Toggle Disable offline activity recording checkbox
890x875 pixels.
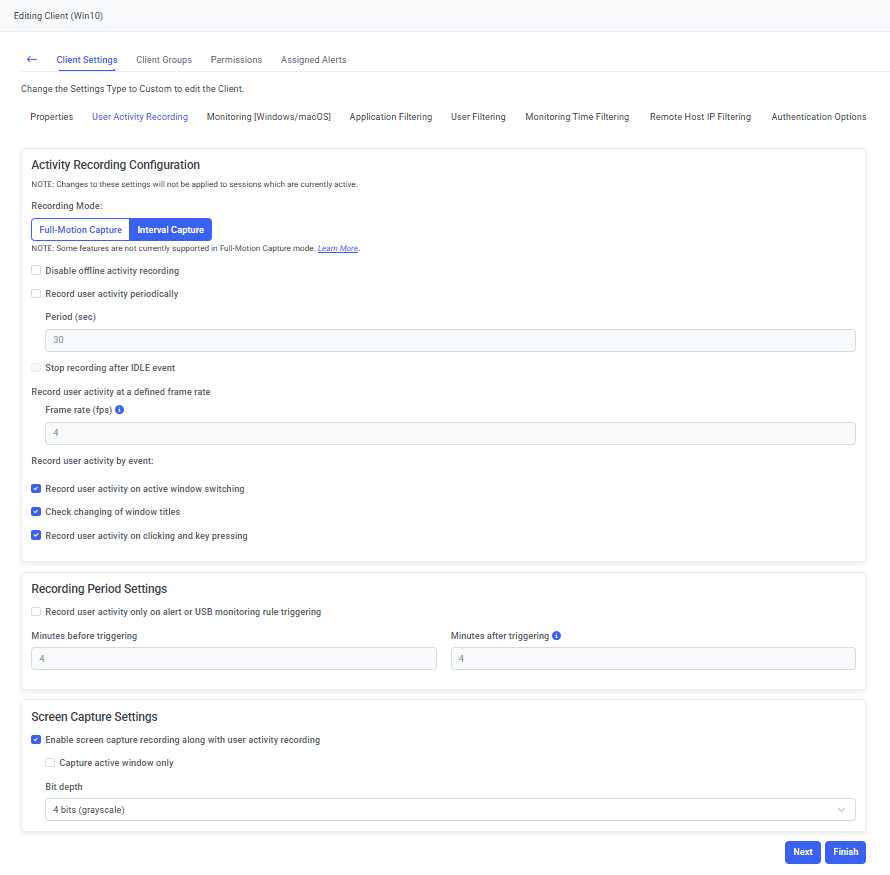pos(36,271)
